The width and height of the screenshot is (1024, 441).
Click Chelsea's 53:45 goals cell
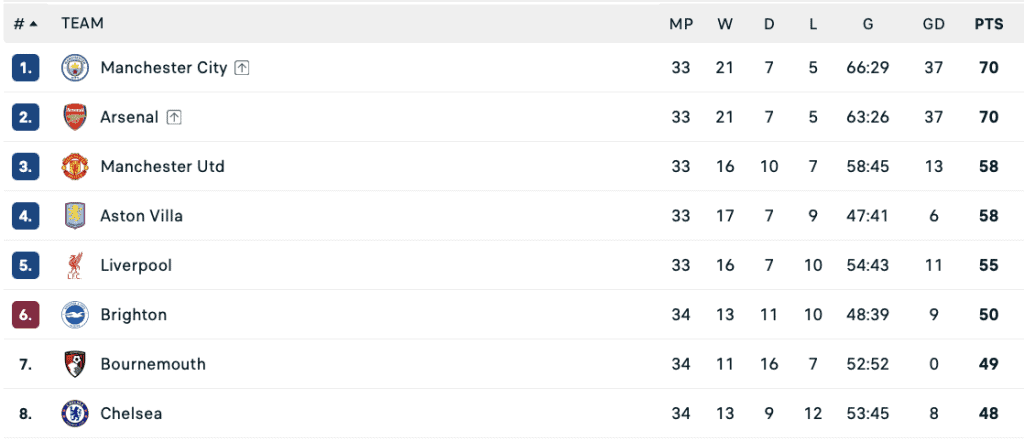click(x=867, y=413)
